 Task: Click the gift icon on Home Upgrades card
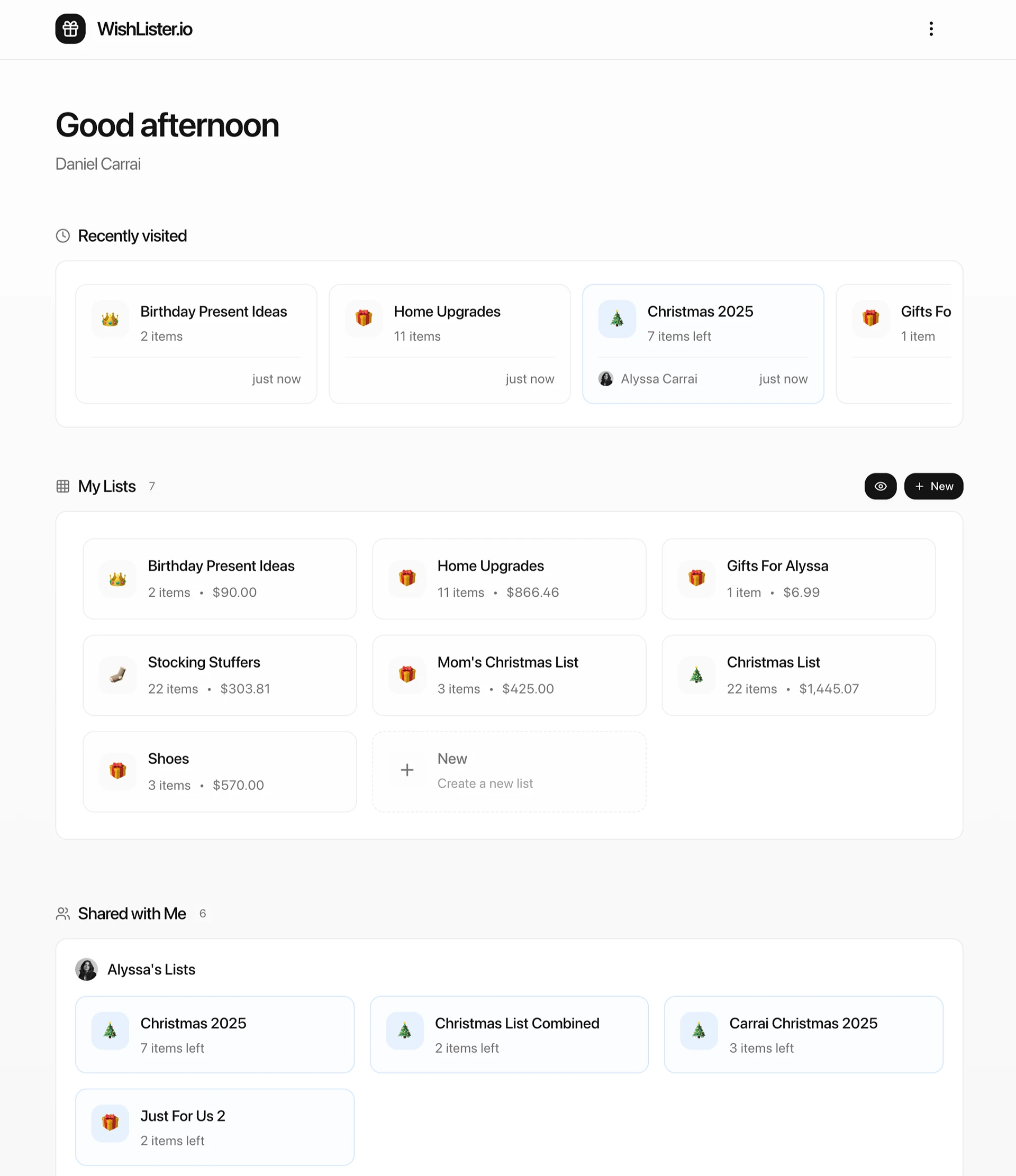[x=407, y=578]
